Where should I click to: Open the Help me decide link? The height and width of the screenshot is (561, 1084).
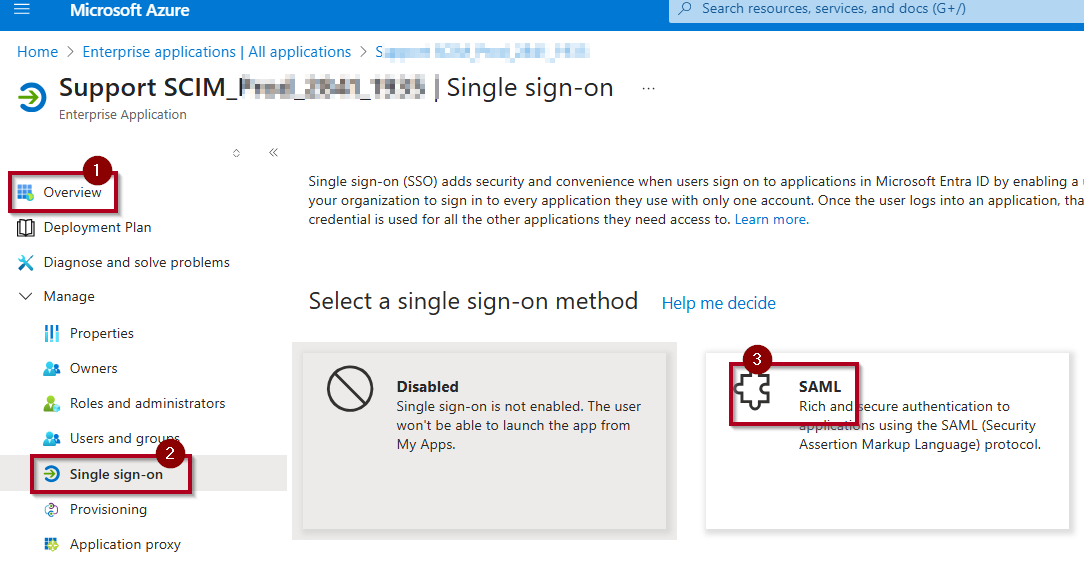tap(718, 303)
